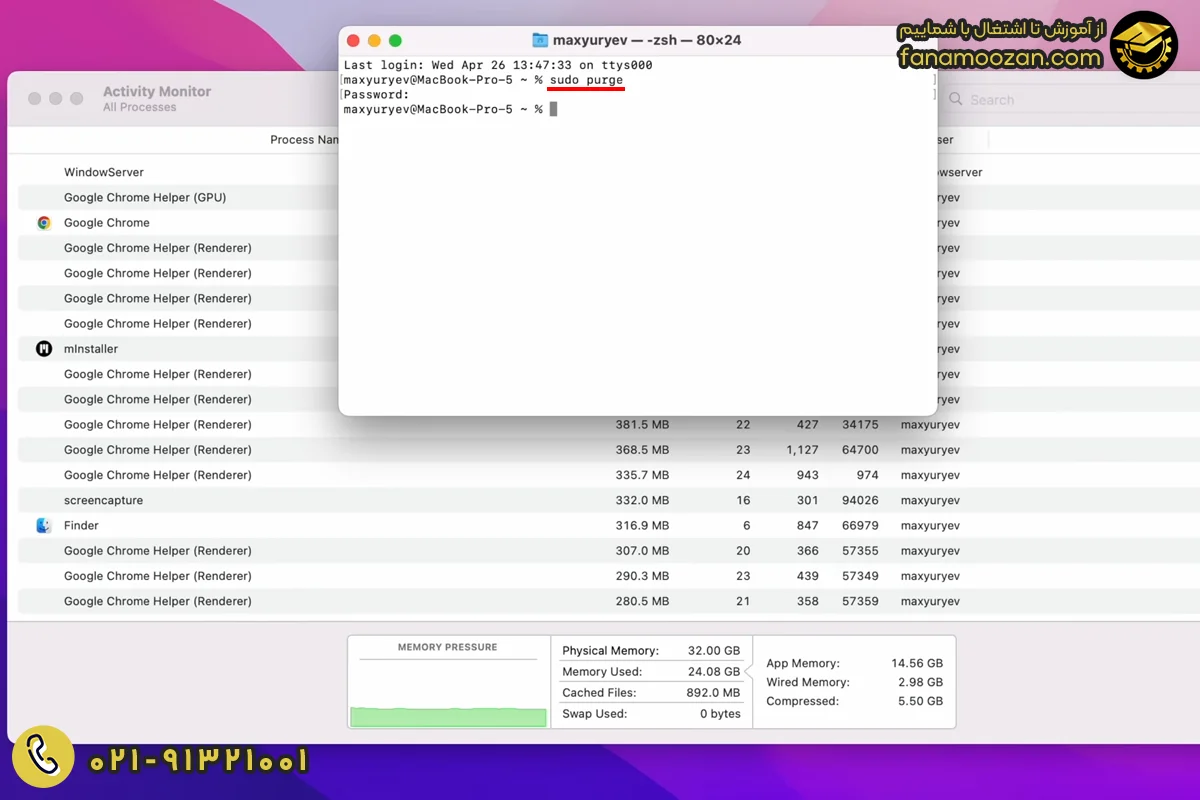Click the 847 ports value in Finder row
Screen dimensions: 1200x800
(x=807, y=525)
